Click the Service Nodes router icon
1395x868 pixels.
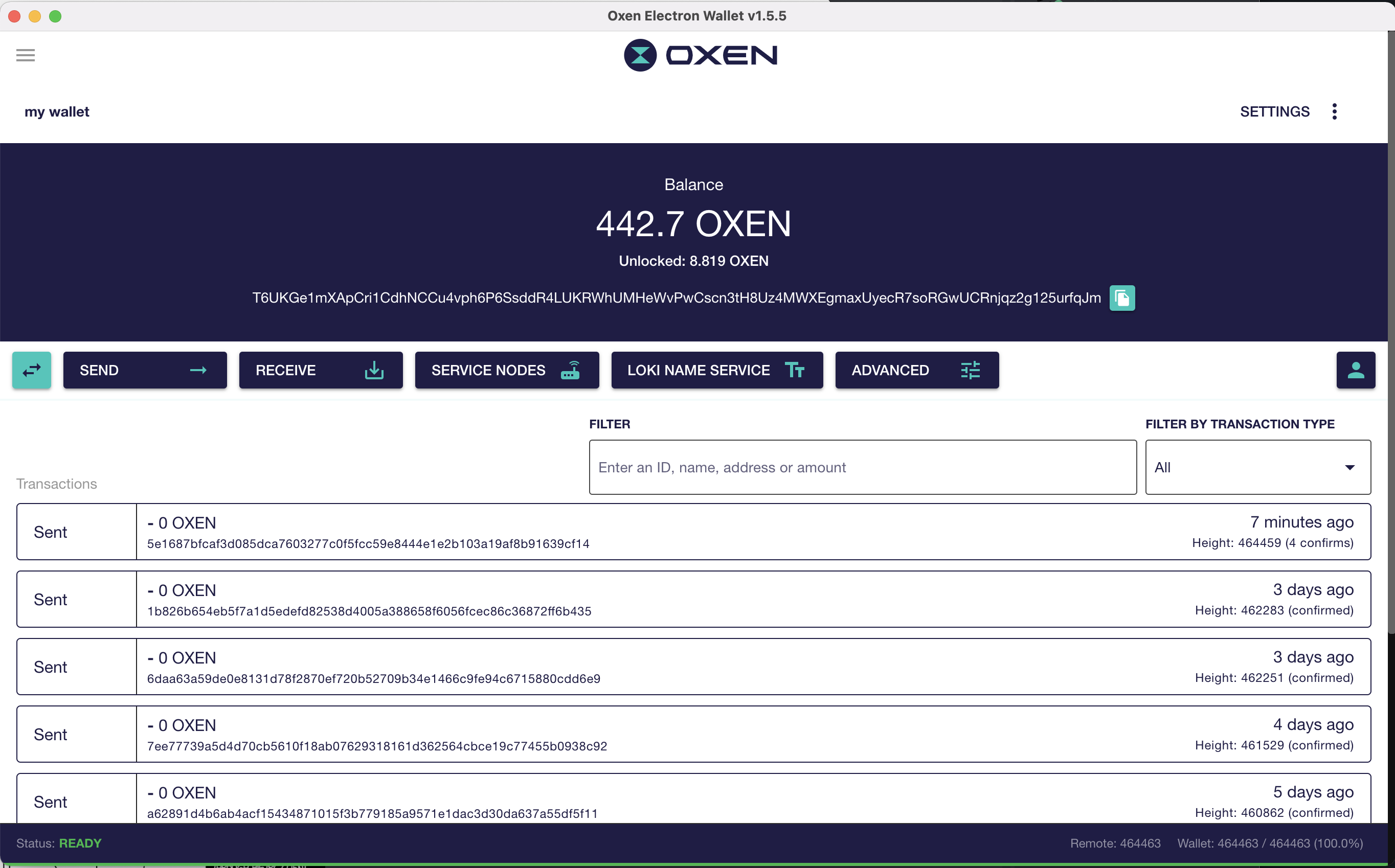pyautogui.click(x=570, y=370)
